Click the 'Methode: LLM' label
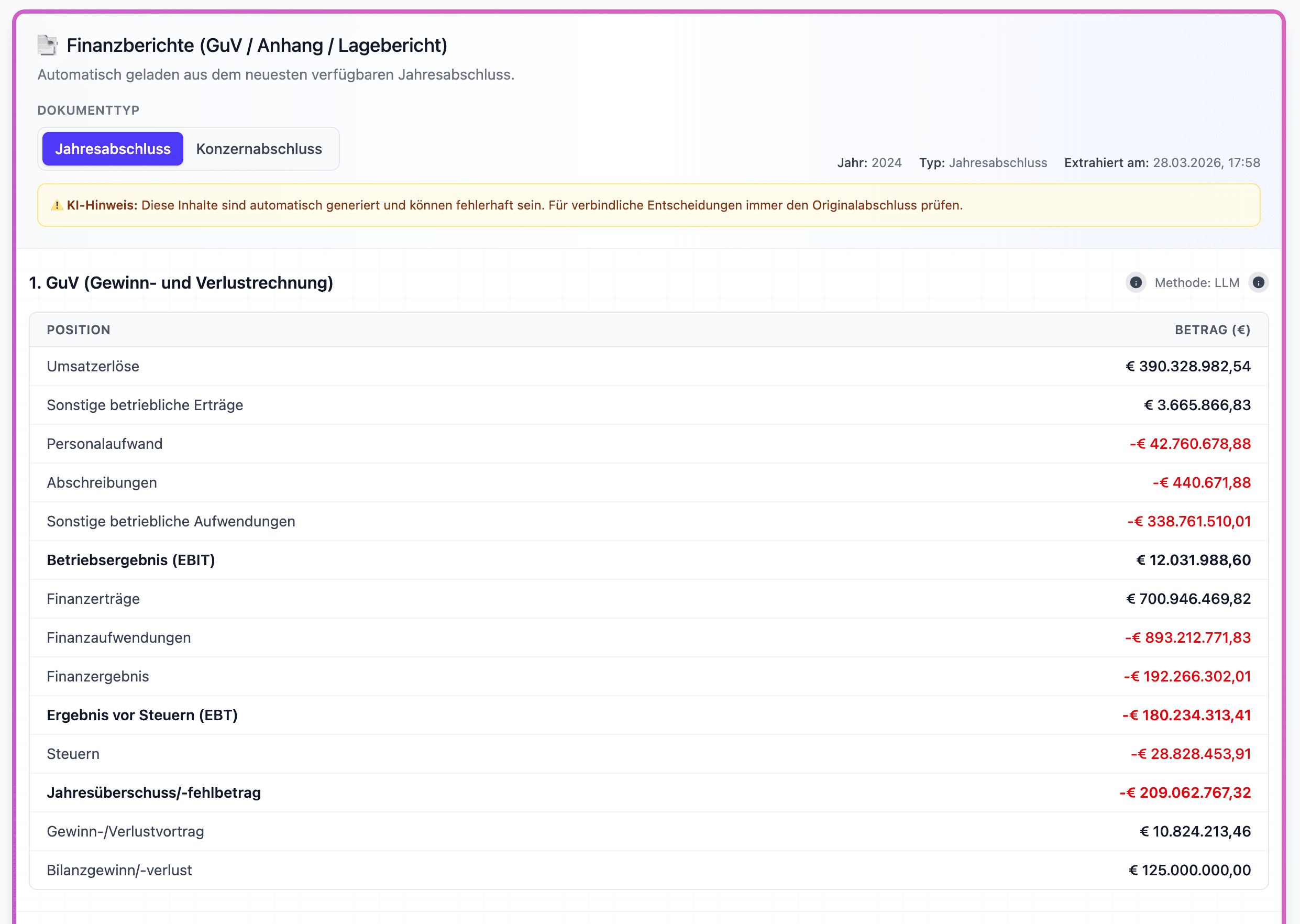Image resolution: width=1300 pixels, height=924 pixels. point(1197,282)
